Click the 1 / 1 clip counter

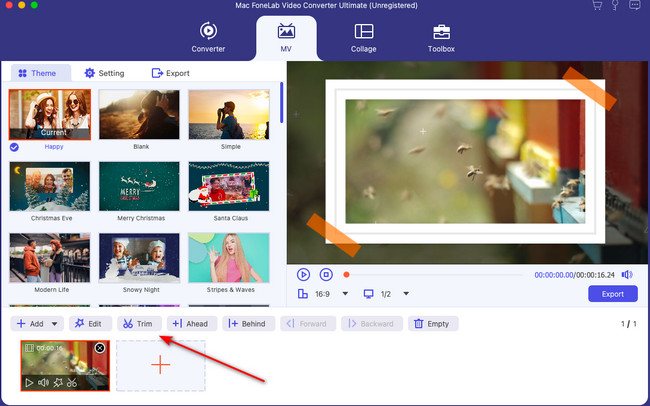click(x=628, y=324)
